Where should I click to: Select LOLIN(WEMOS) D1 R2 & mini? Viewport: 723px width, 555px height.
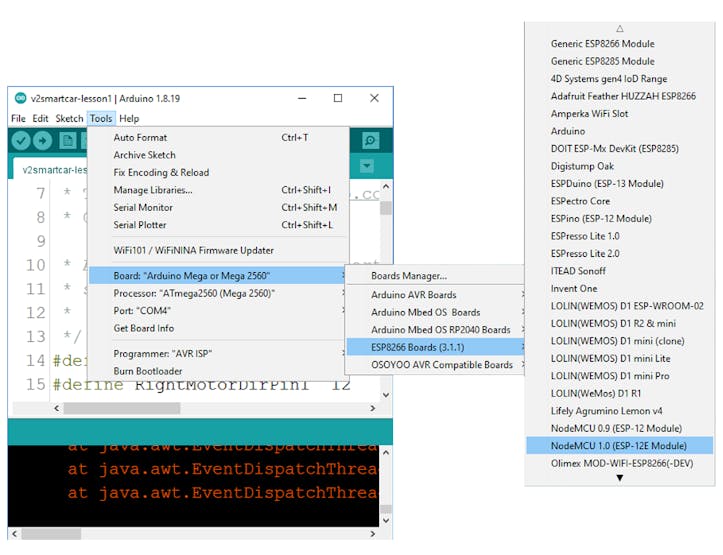pyautogui.click(x=620, y=324)
